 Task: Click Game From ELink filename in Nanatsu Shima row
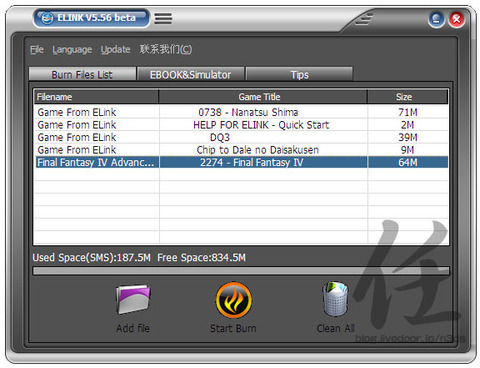pos(77,112)
